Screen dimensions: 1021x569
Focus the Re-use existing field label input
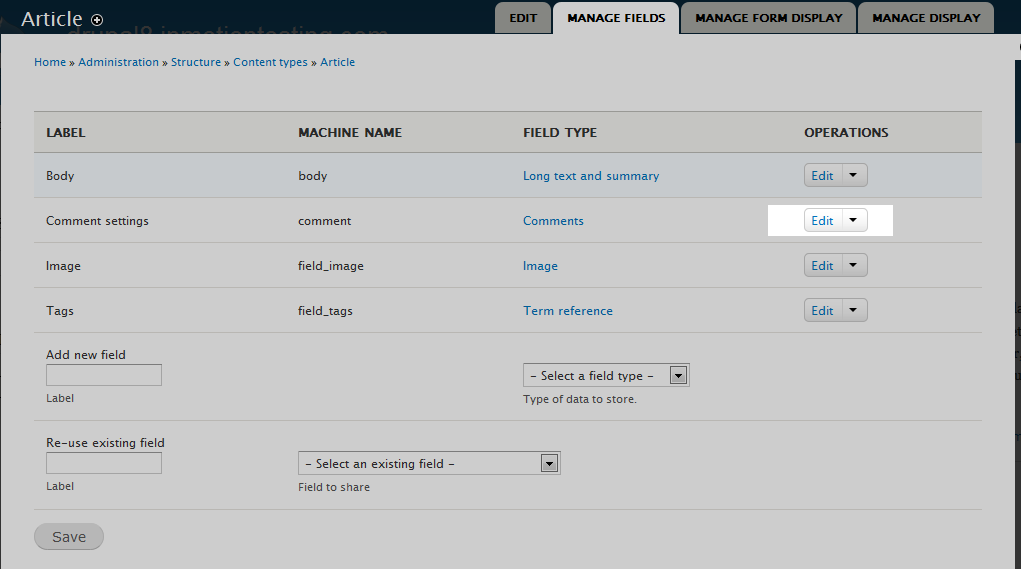coord(104,463)
